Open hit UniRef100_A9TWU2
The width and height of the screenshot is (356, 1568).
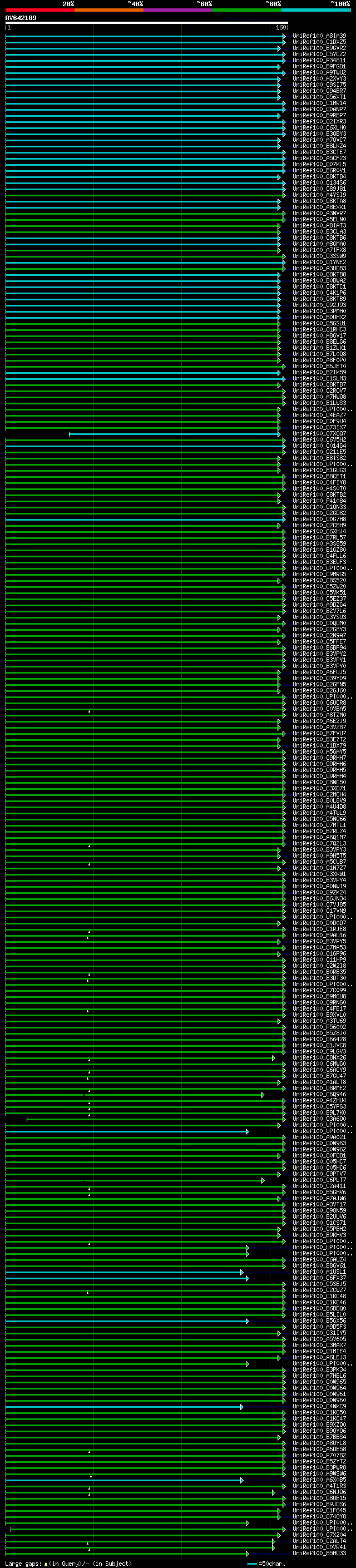319,72
